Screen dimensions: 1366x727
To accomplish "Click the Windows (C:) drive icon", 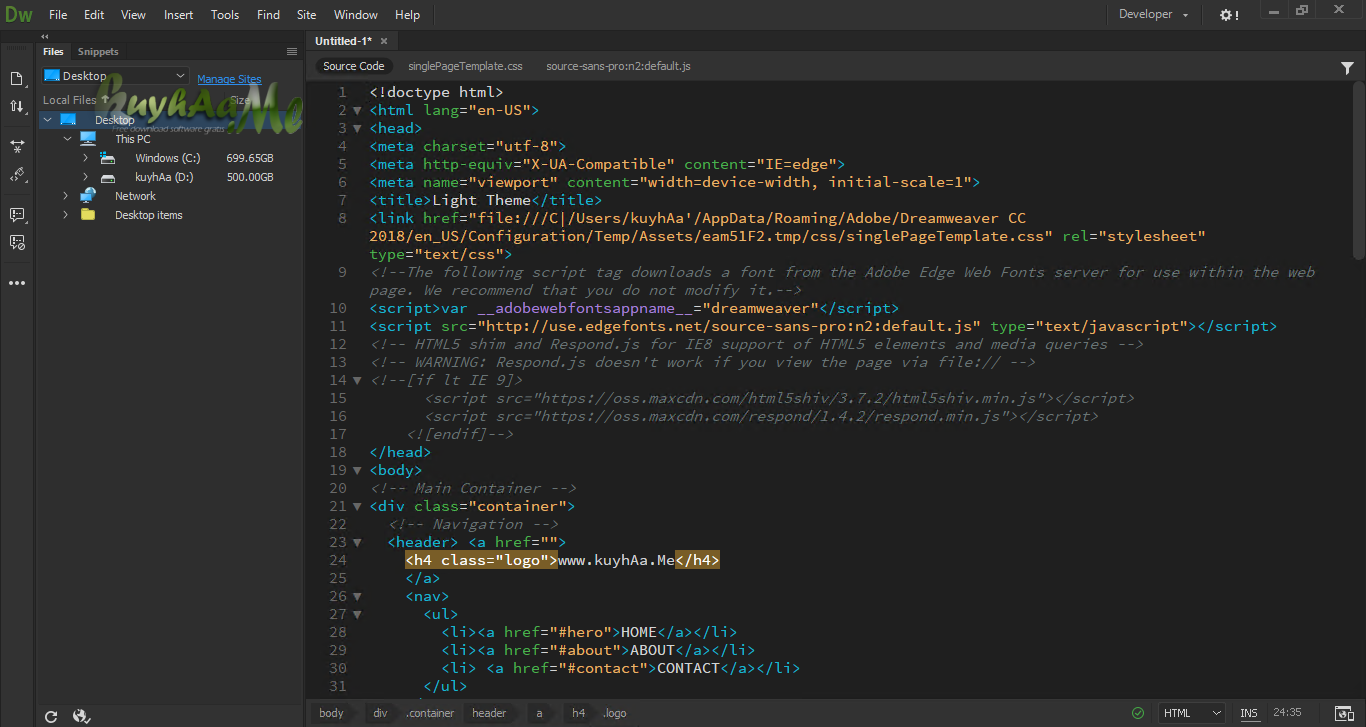I will [x=108, y=158].
